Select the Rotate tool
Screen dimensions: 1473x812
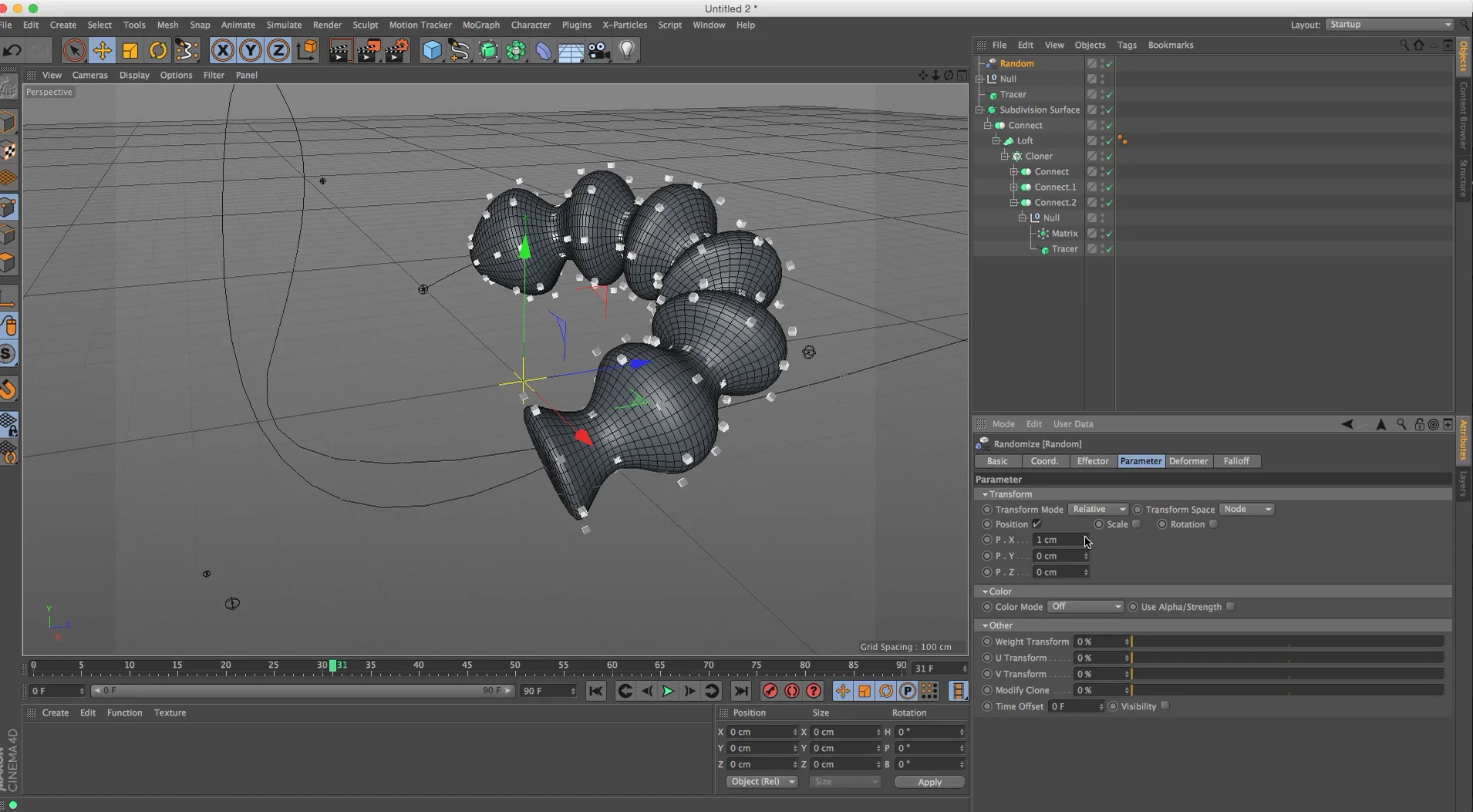pyautogui.click(x=157, y=50)
